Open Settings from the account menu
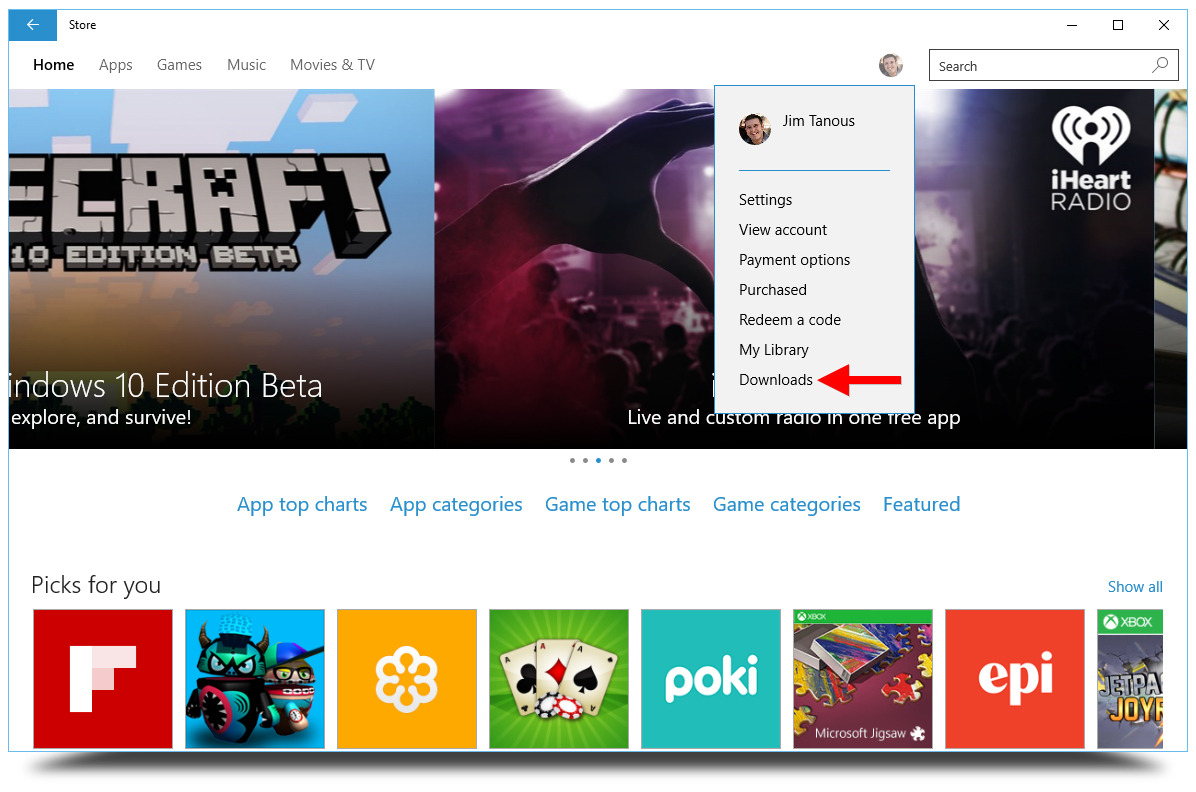 (x=766, y=200)
